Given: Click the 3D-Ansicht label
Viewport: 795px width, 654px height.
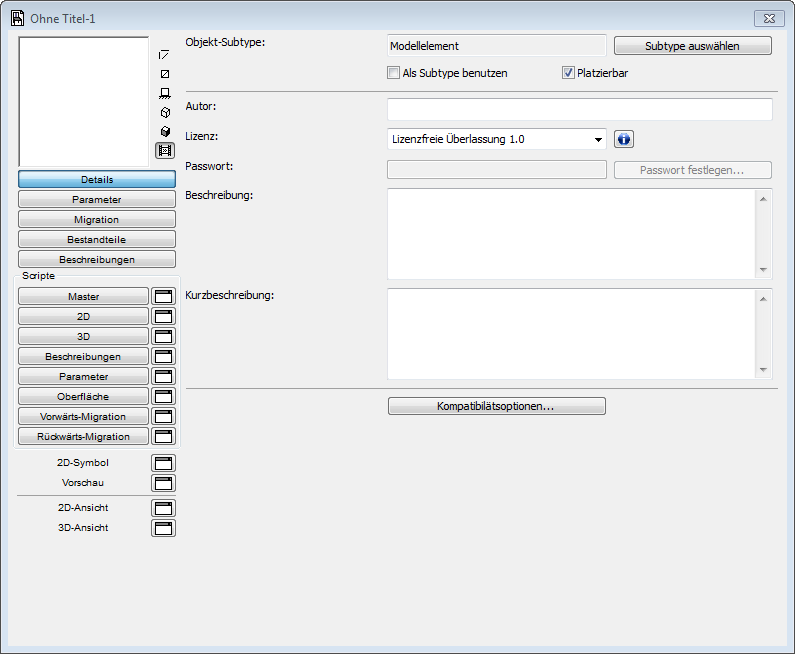Looking at the screenshot, I should (x=83, y=528).
